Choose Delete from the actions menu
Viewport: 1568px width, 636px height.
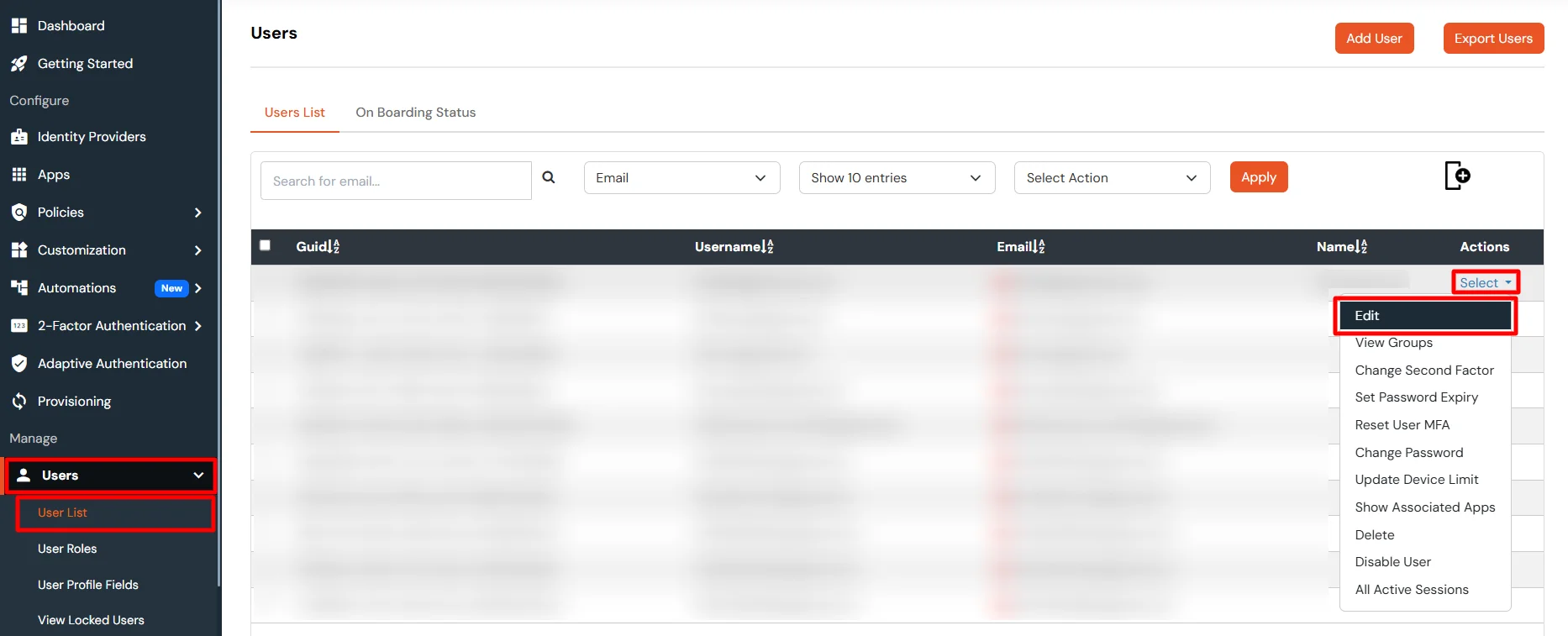click(x=1425, y=535)
